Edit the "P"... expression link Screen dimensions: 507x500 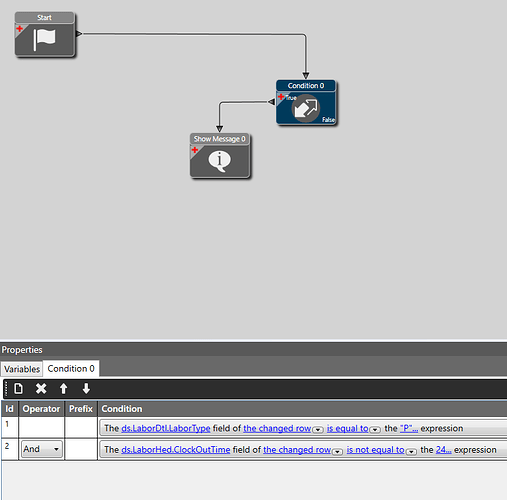point(409,428)
